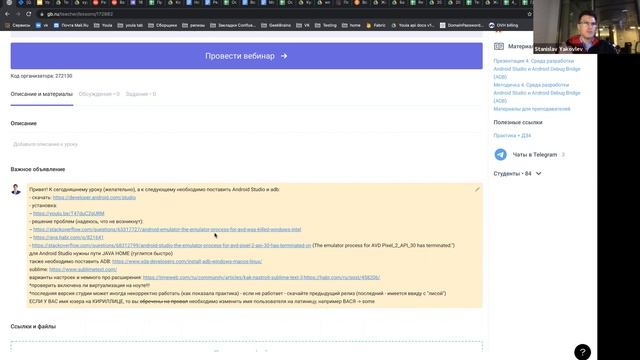Click the 'Провести вебинар' button
Image resolution: width=640 pixels, height=360 pixels.
(x=247, y=56)
